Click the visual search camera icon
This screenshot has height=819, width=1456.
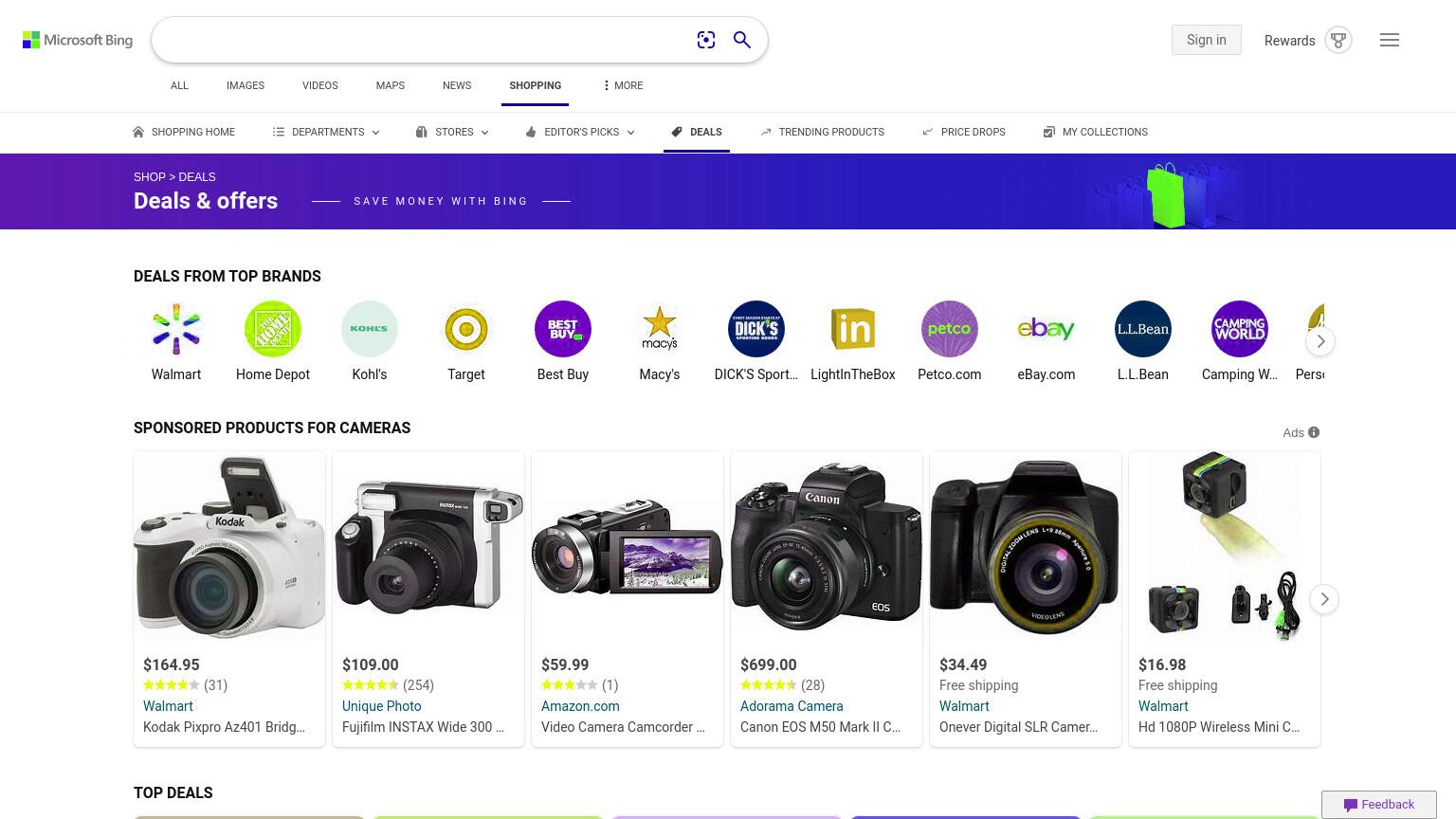pyautogui.click(x=706, y=40)
